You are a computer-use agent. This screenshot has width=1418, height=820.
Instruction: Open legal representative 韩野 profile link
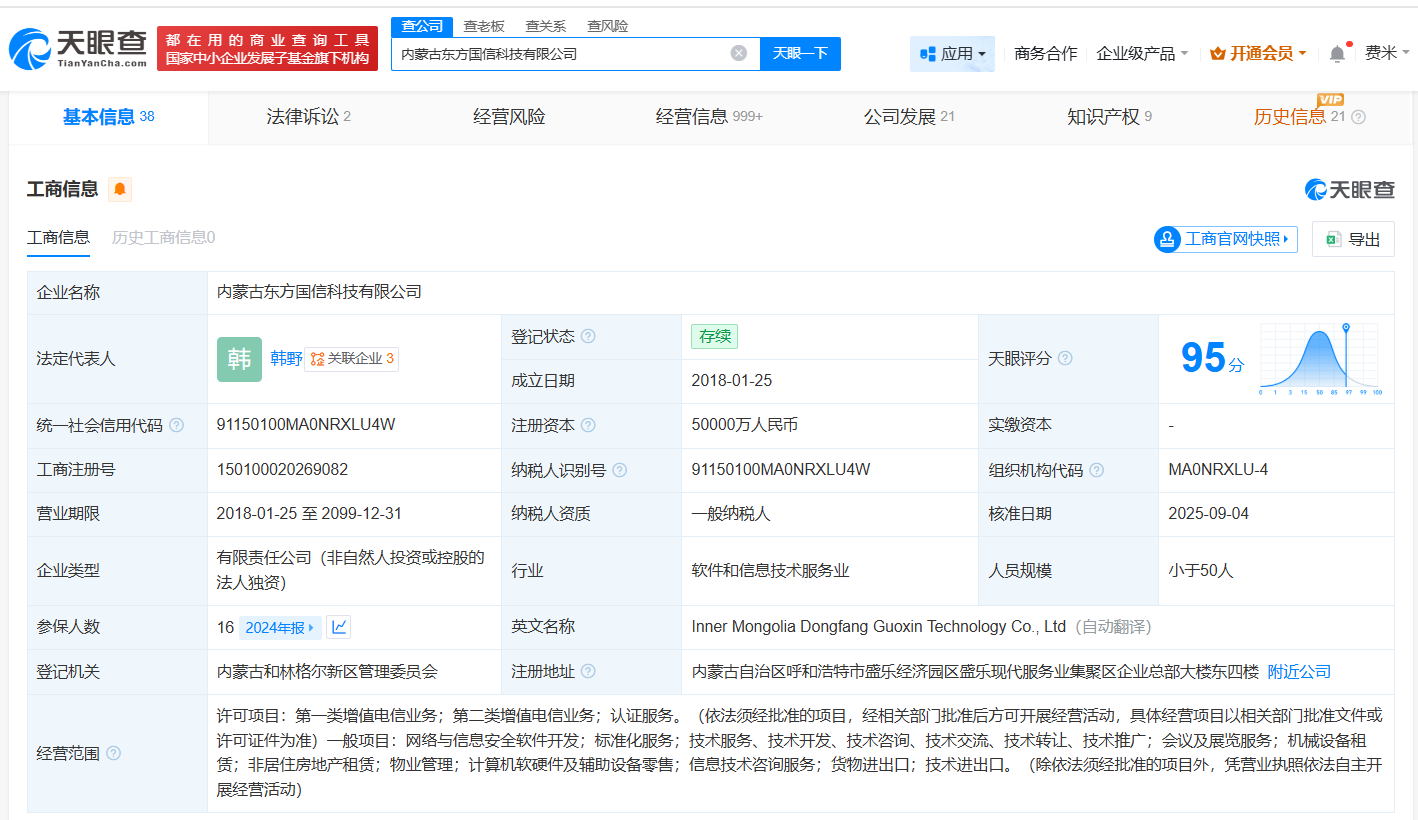tap(285, 359)
